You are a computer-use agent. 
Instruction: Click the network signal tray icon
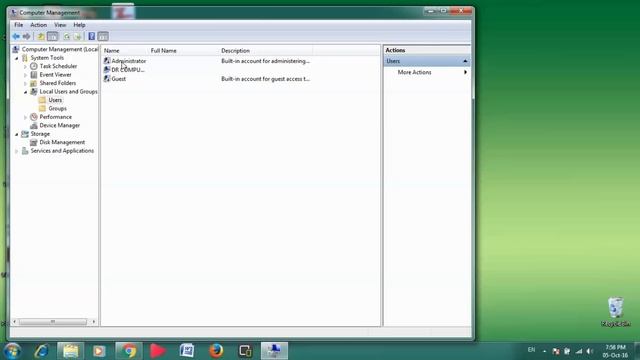click(x=578, y=351)
